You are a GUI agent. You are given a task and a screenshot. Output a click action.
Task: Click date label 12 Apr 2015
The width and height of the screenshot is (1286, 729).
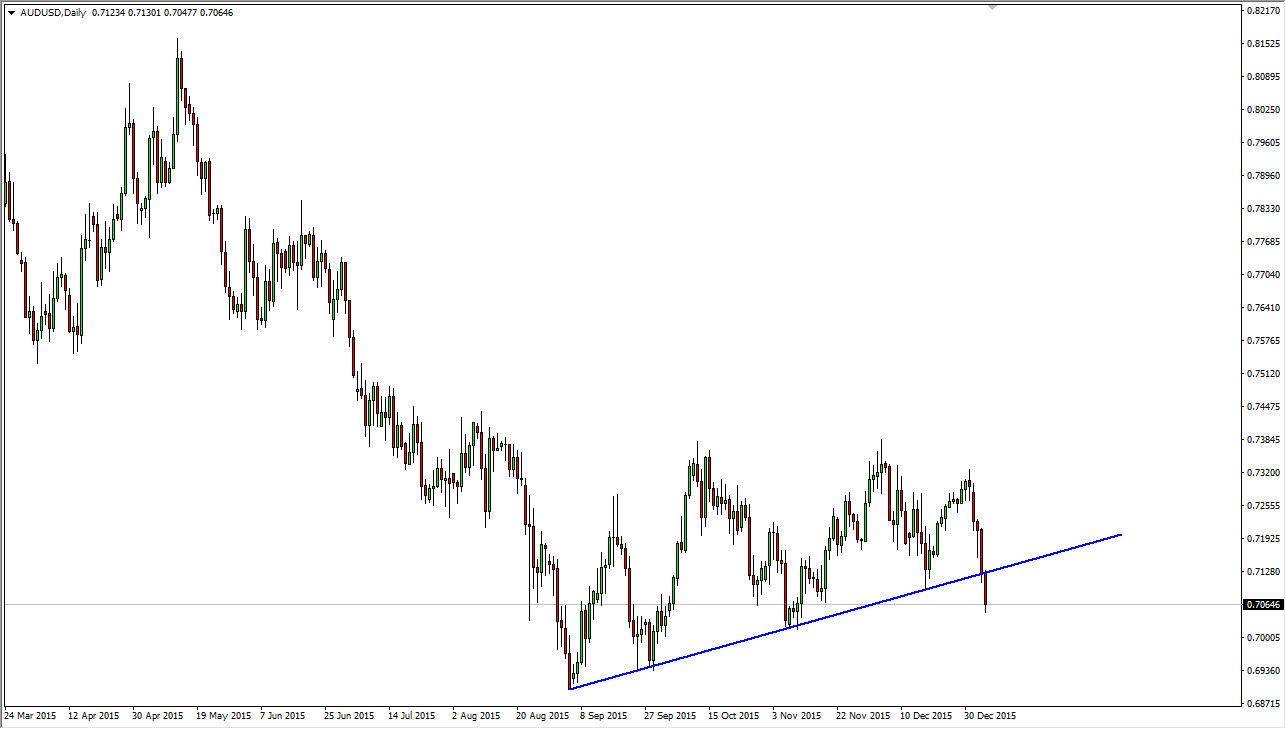coord(94,716)
